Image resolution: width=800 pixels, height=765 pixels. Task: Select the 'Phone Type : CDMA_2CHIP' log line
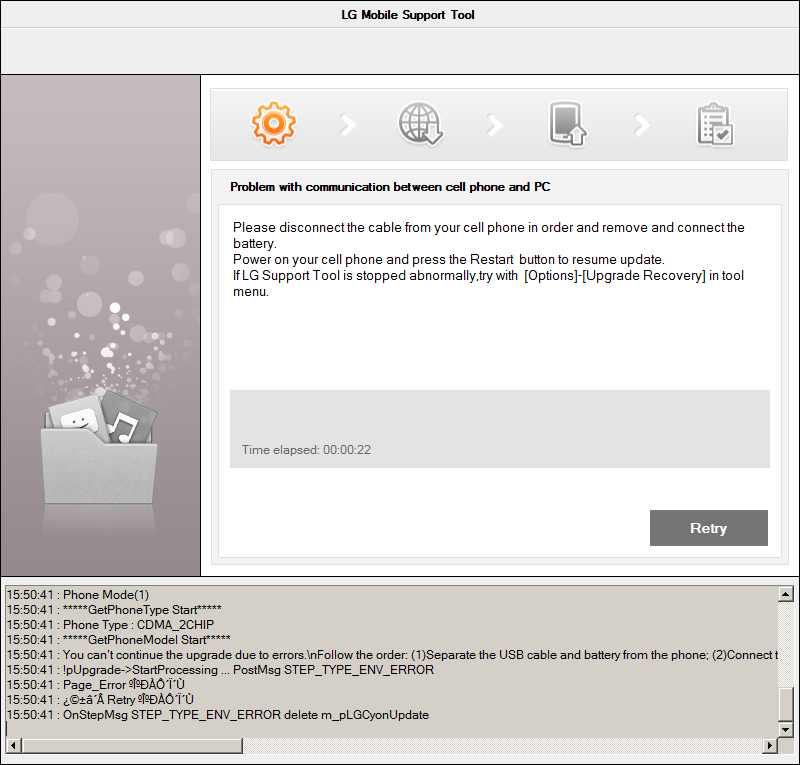pos(110,625)
